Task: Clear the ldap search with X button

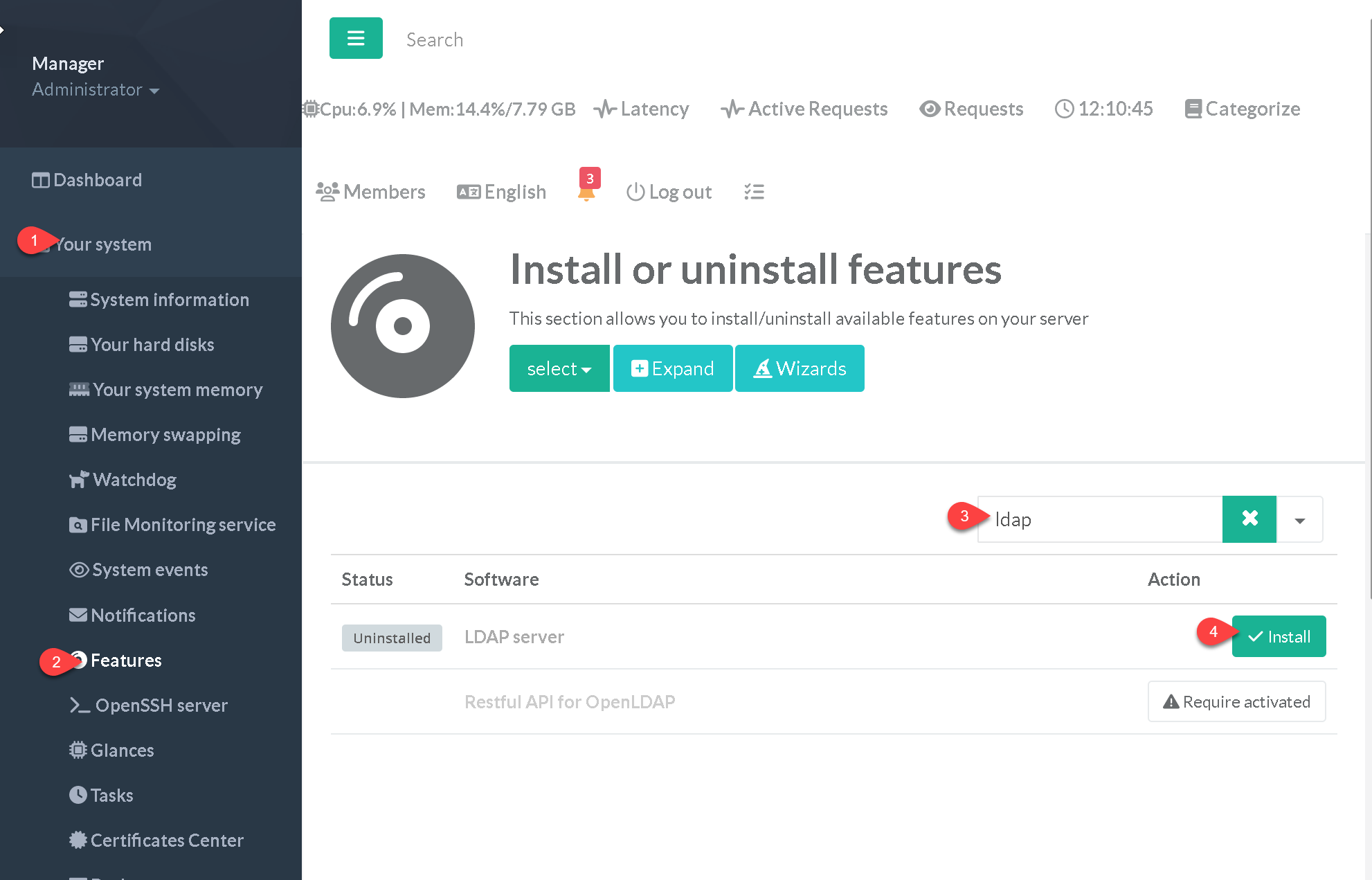Action: point(1249,519)
